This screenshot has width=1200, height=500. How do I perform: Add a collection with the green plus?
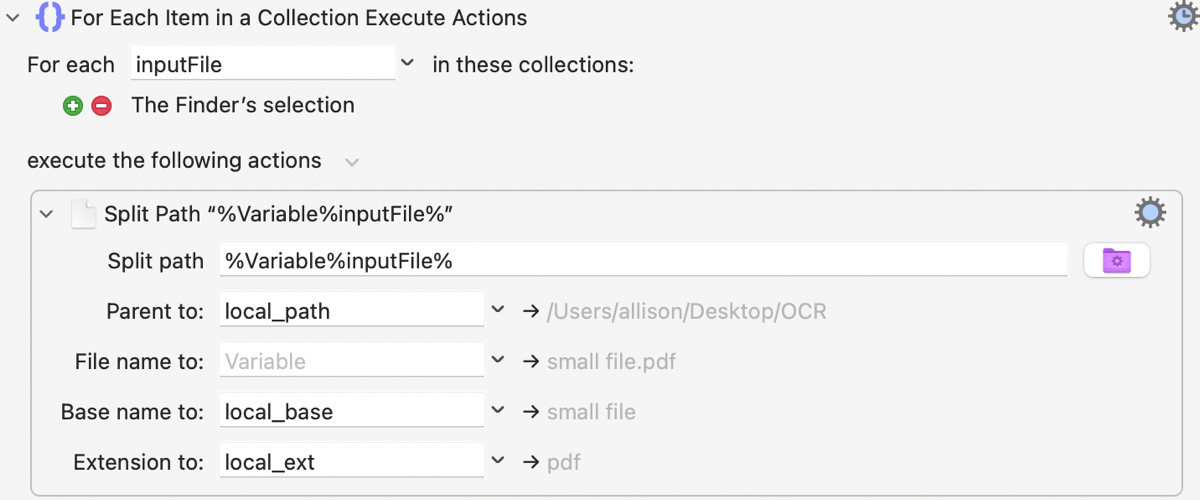click(72, 105)
